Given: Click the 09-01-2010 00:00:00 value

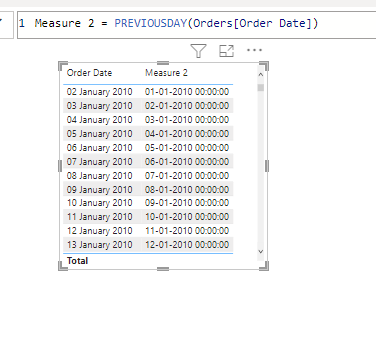Looking at the screenshot, I should [187, 203].
